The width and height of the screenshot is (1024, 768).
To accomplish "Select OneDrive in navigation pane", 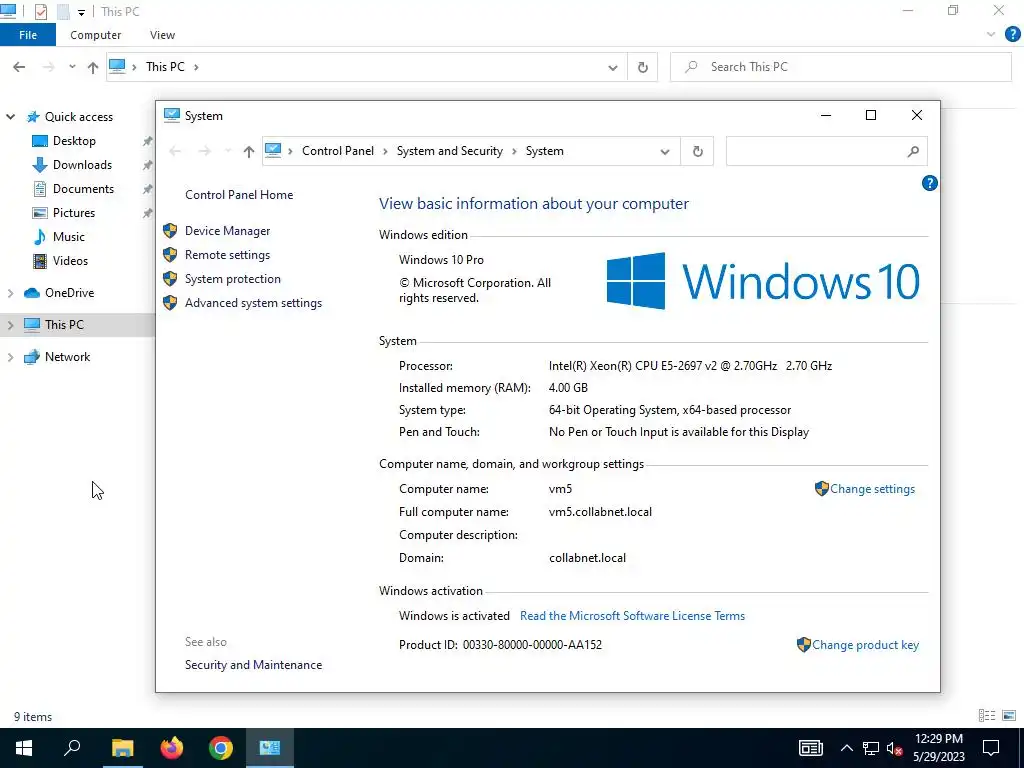I will tap(69, 293).
